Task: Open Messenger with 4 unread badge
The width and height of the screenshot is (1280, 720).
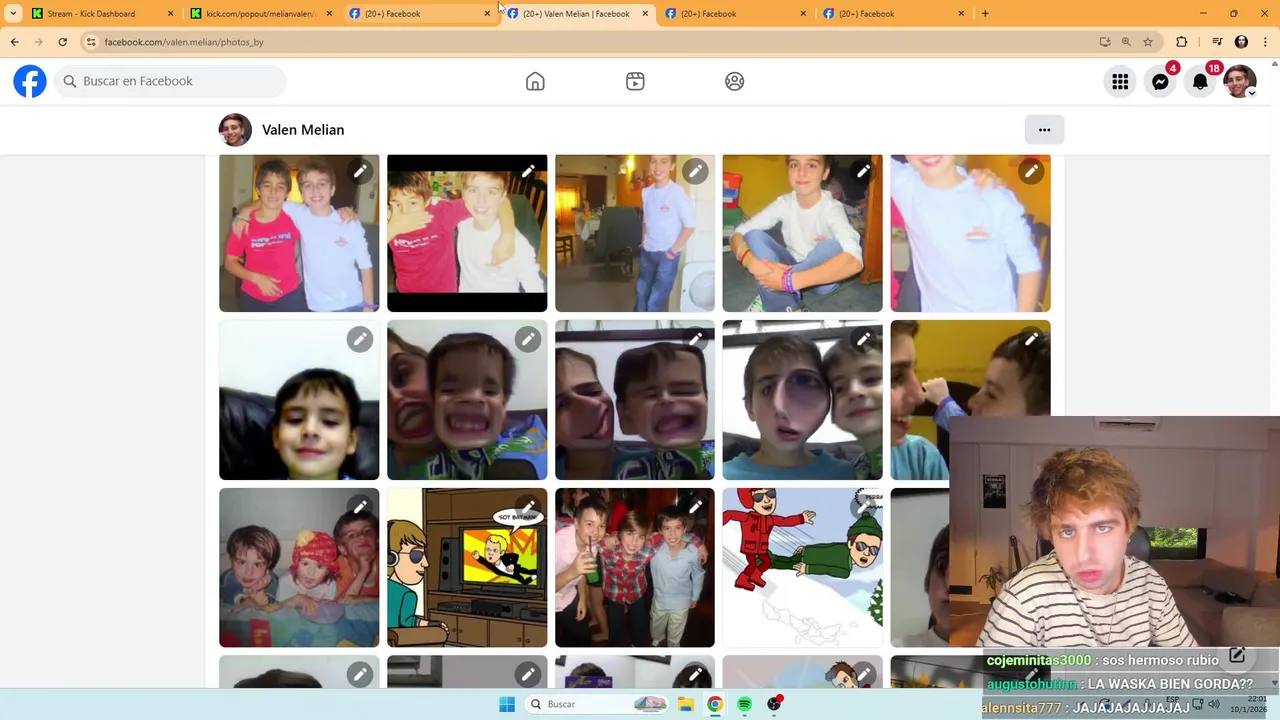Action: coord(1160,82)
